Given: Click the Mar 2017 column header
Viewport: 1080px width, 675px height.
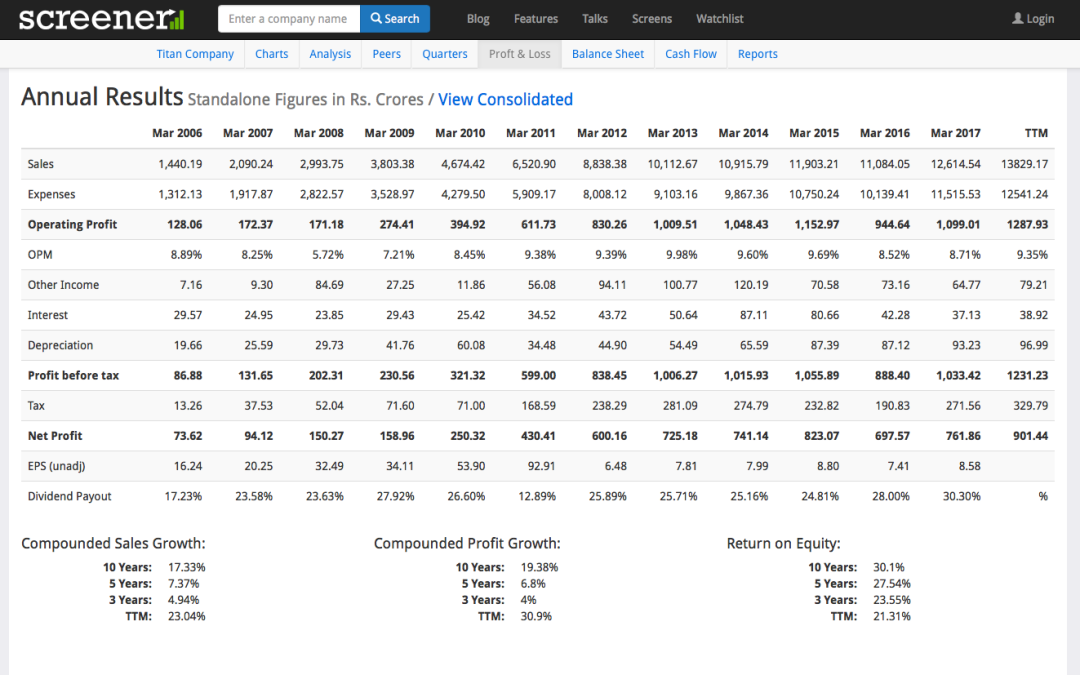Looking at the screenshot, I should pyautogui.click(x=955, y=133).
